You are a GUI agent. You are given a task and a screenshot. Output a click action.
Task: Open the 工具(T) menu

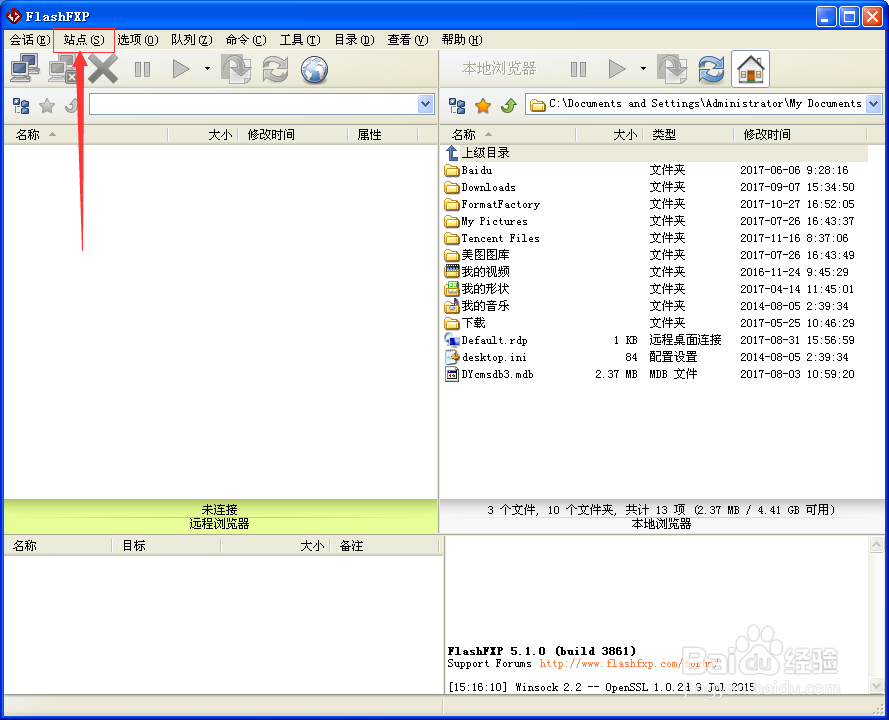[300, 40]
